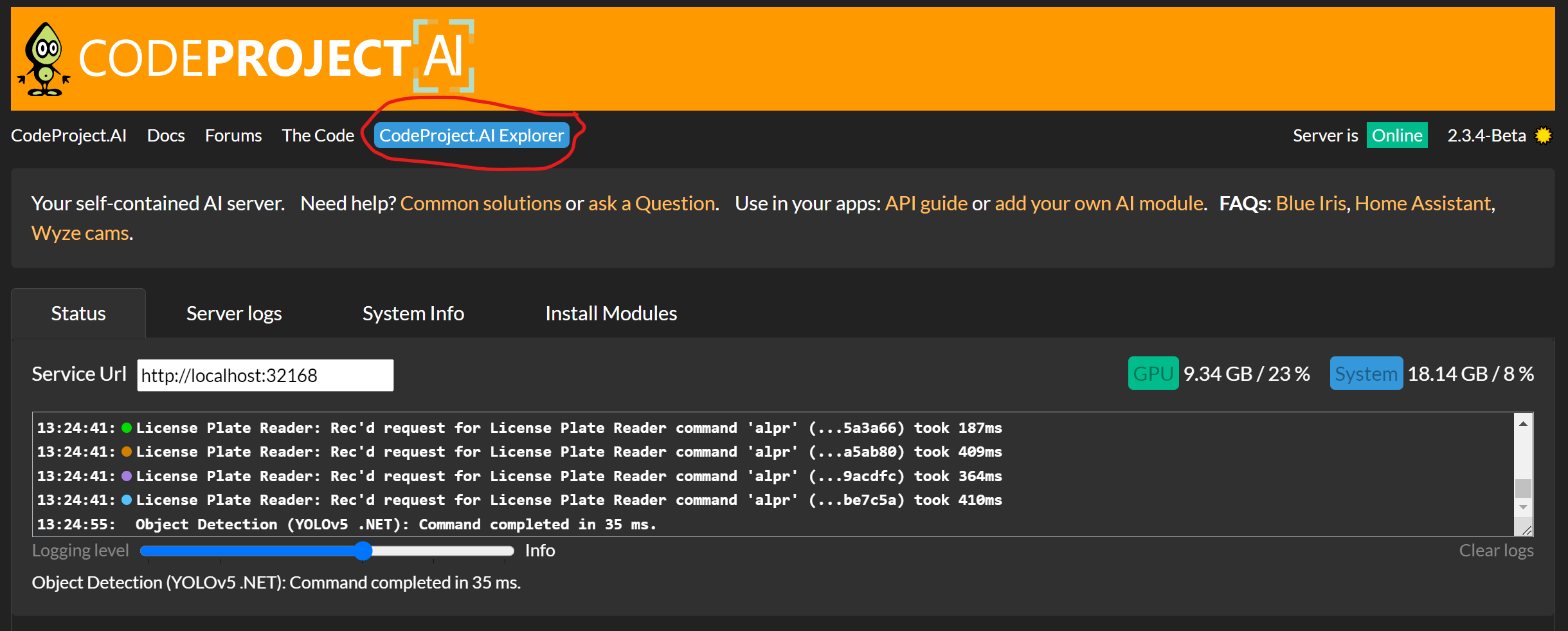
Task: Click the log box resize grip
Action: click(x=1527, y=530)
